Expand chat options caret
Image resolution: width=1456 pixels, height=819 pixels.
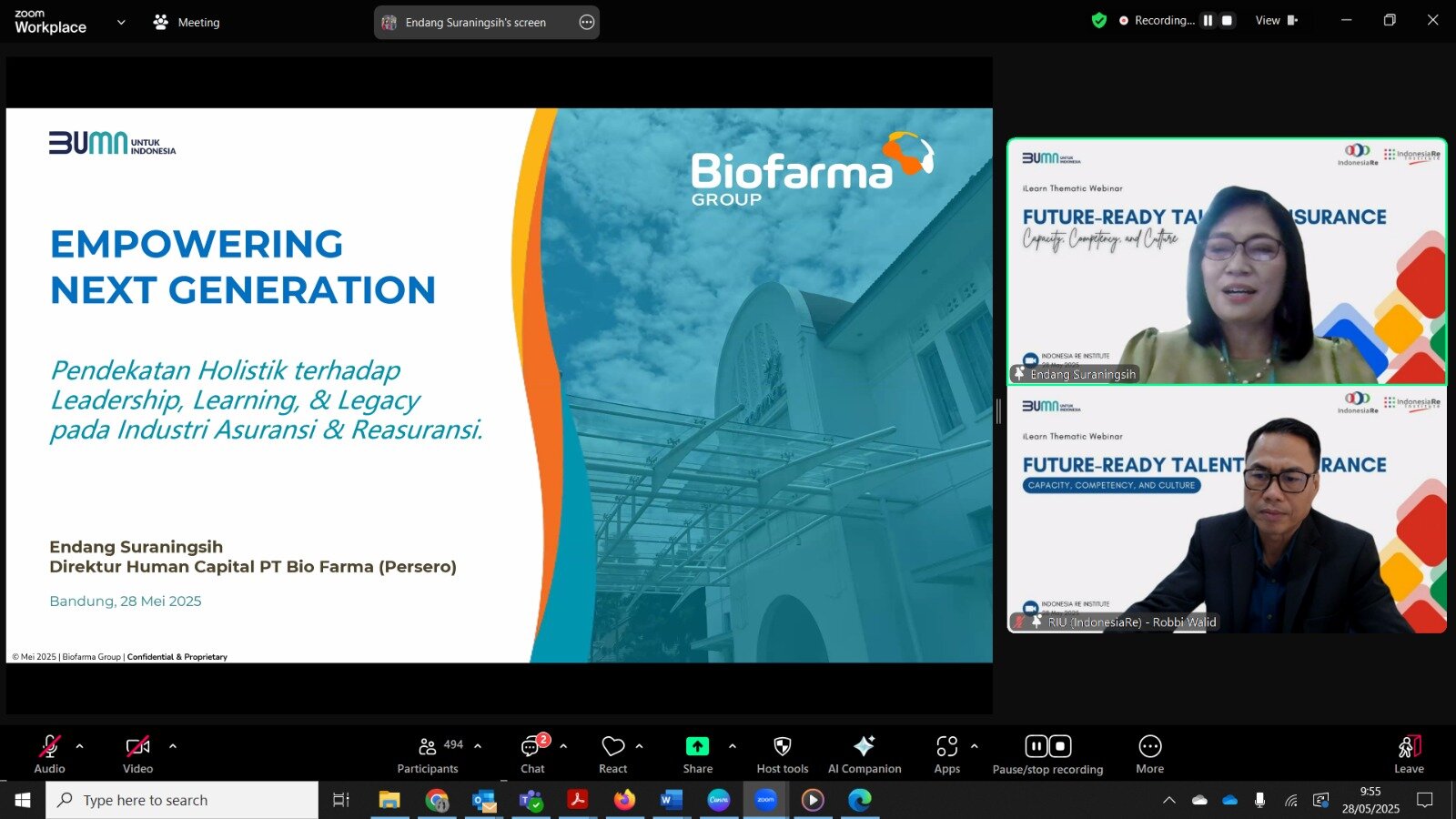(x=563, y=746)
